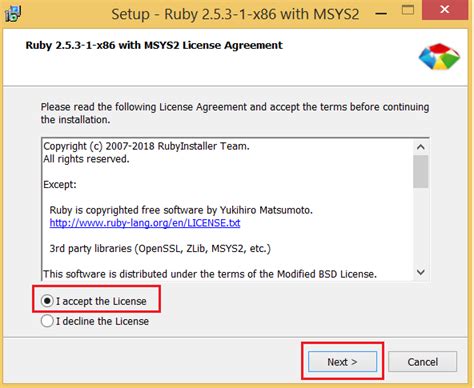Click the "License Agreement" bold heading
This screenshot has width=474, height=388.
154,45
